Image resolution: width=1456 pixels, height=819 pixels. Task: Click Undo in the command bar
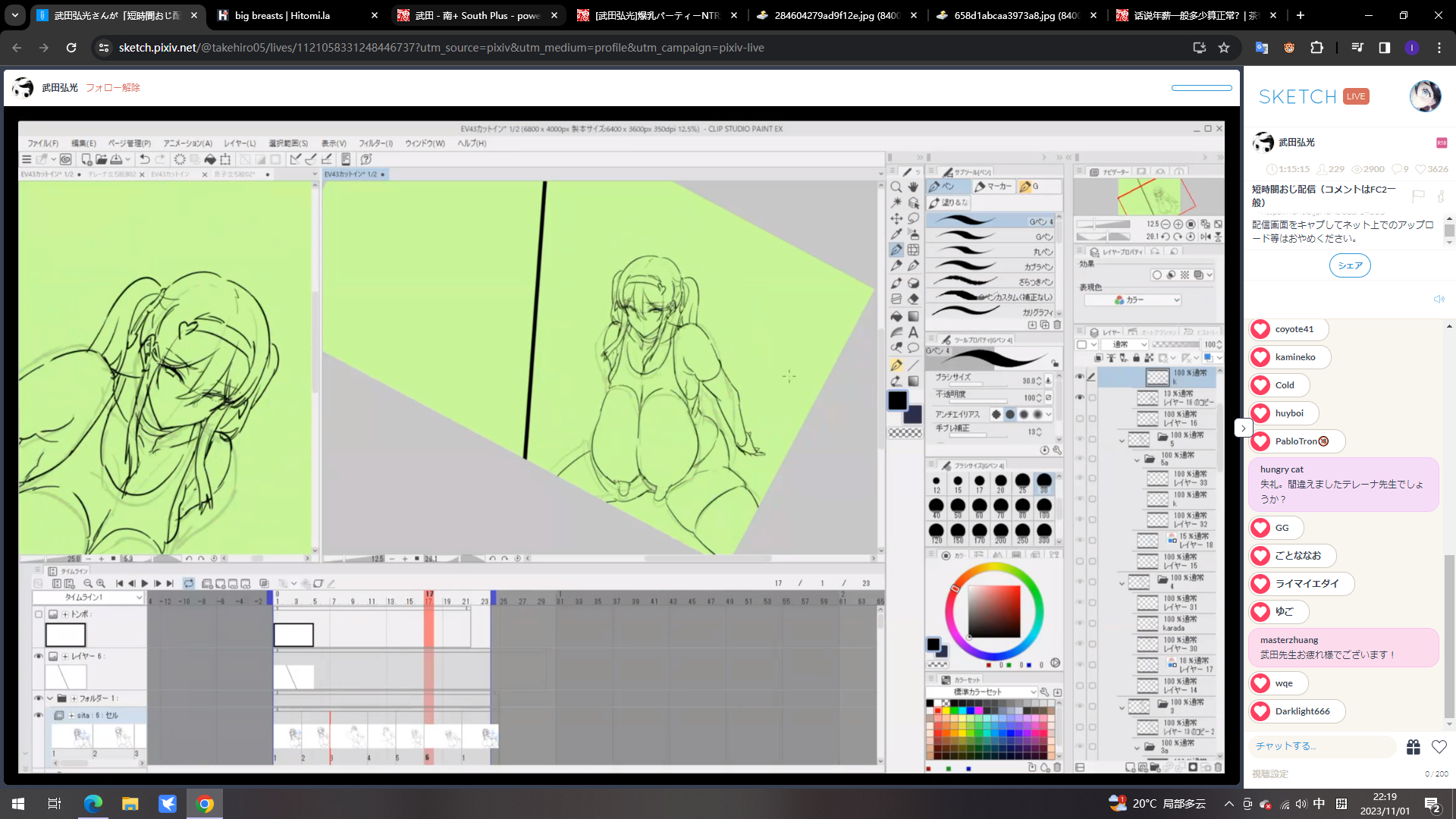point(144,159)
